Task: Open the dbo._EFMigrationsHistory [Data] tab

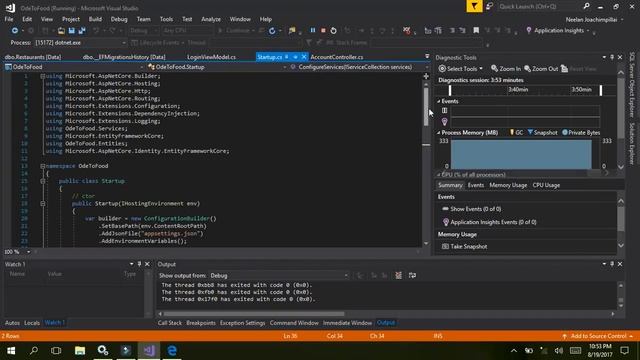Action: pyautogui.click(x=124, y=57)
